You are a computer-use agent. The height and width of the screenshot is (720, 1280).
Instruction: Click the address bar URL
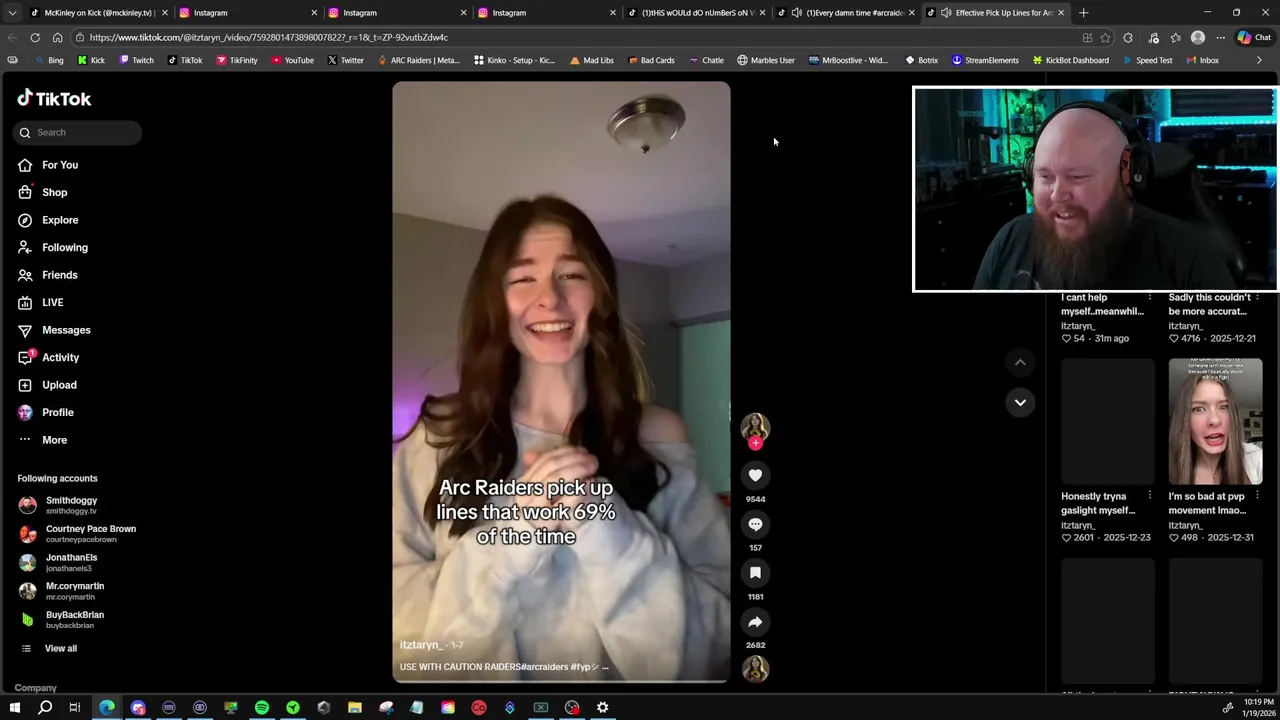click(x=268, y=37)
